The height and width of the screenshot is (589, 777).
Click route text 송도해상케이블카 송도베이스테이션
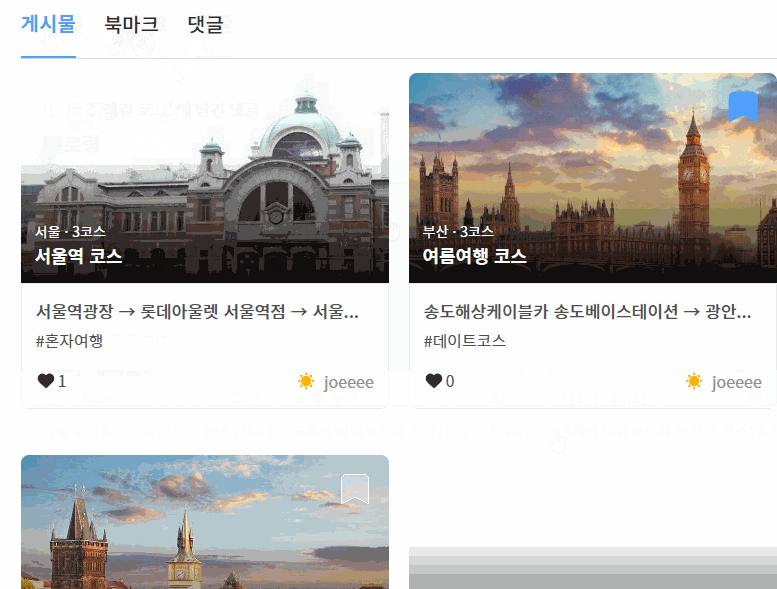[x=551, y=312]
